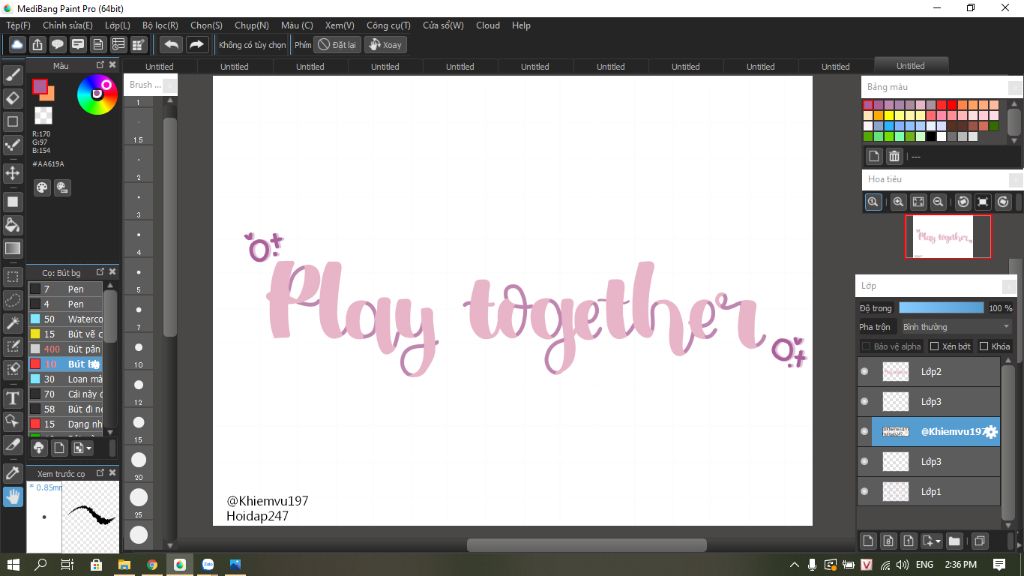Switch to the first Untitled tab
The height and width of the screenshot is (576, 1024).
(159, 67)
